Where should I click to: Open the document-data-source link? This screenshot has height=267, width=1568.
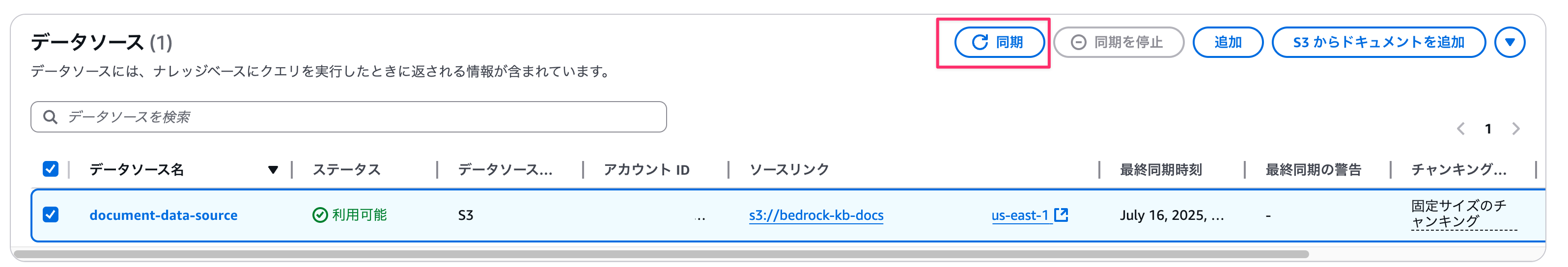click(163, 215)
